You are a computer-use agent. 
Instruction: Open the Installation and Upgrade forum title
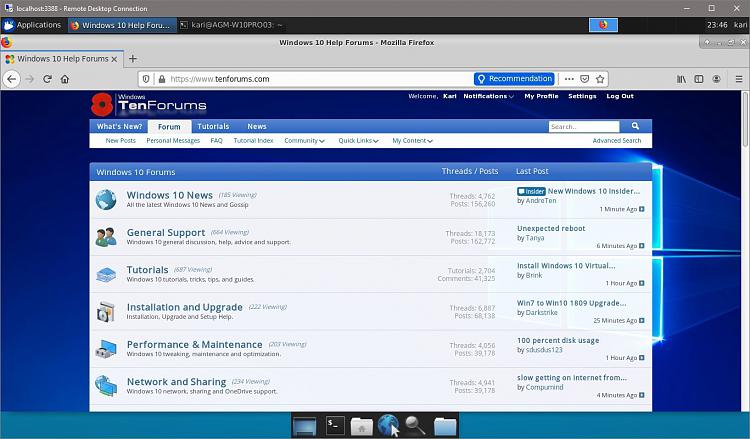185,307
